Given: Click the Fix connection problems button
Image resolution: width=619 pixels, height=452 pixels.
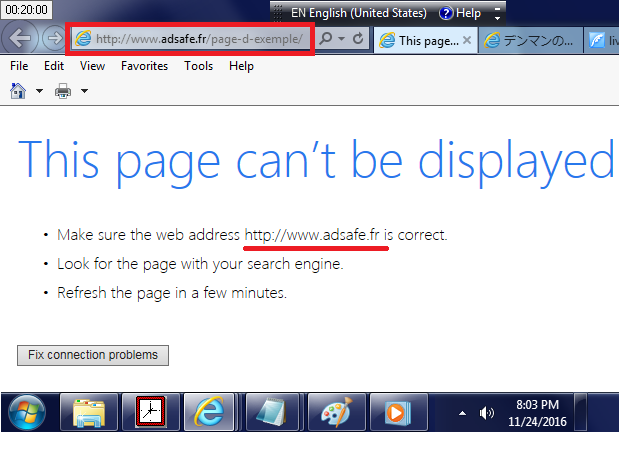Looking at the screenshot, I should click(x=93, y=355).
